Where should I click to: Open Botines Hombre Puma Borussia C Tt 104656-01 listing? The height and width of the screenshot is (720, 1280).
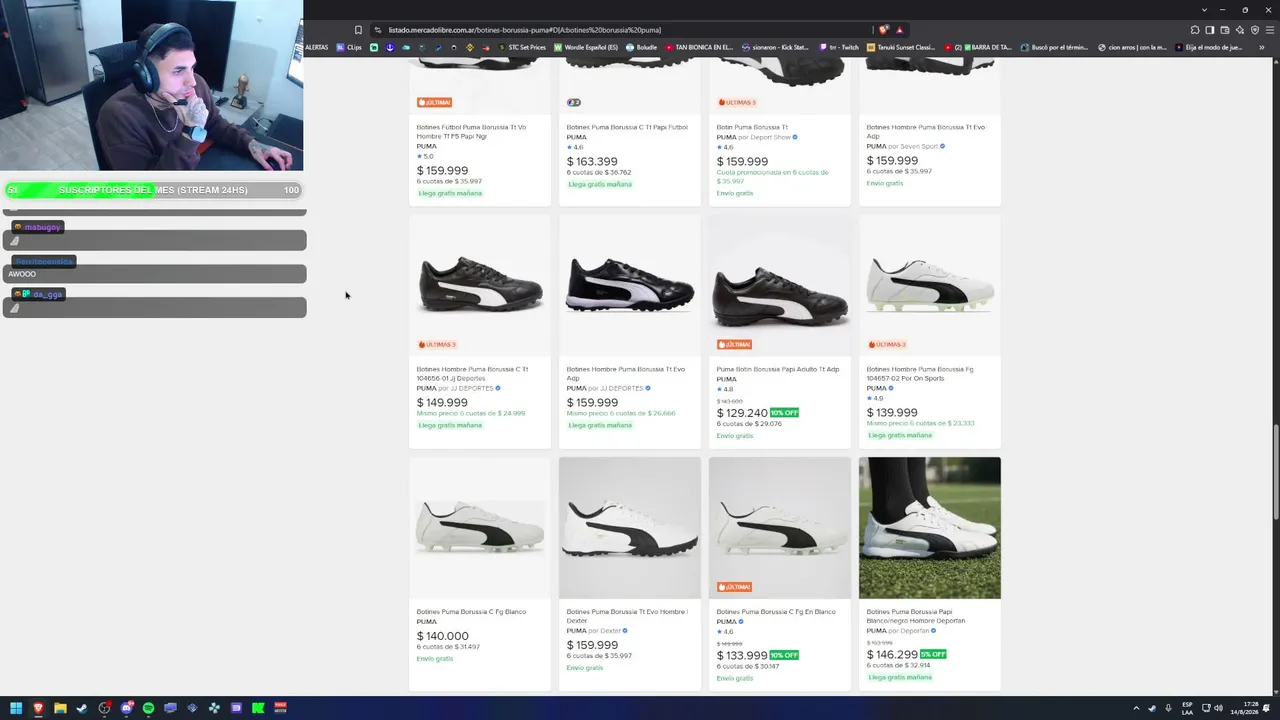(472, 374)
